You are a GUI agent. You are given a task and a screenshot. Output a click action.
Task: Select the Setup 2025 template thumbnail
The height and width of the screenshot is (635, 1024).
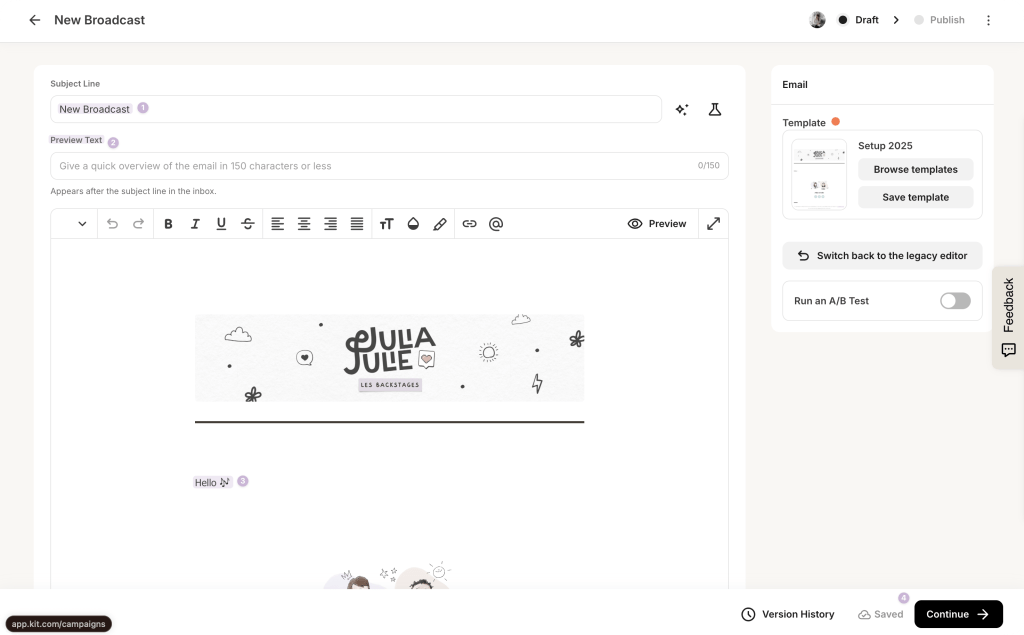(818, 172)
